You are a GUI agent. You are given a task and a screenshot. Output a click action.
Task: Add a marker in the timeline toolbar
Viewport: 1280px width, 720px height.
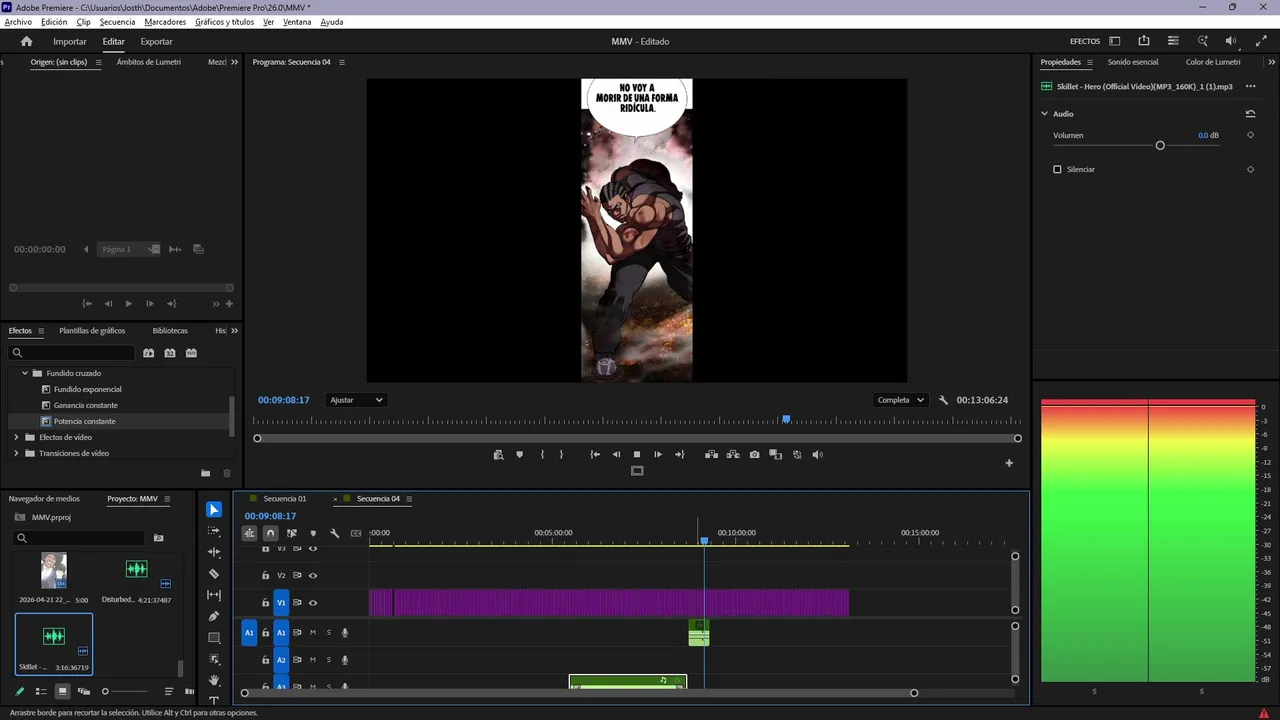click(x=313, y=533)
